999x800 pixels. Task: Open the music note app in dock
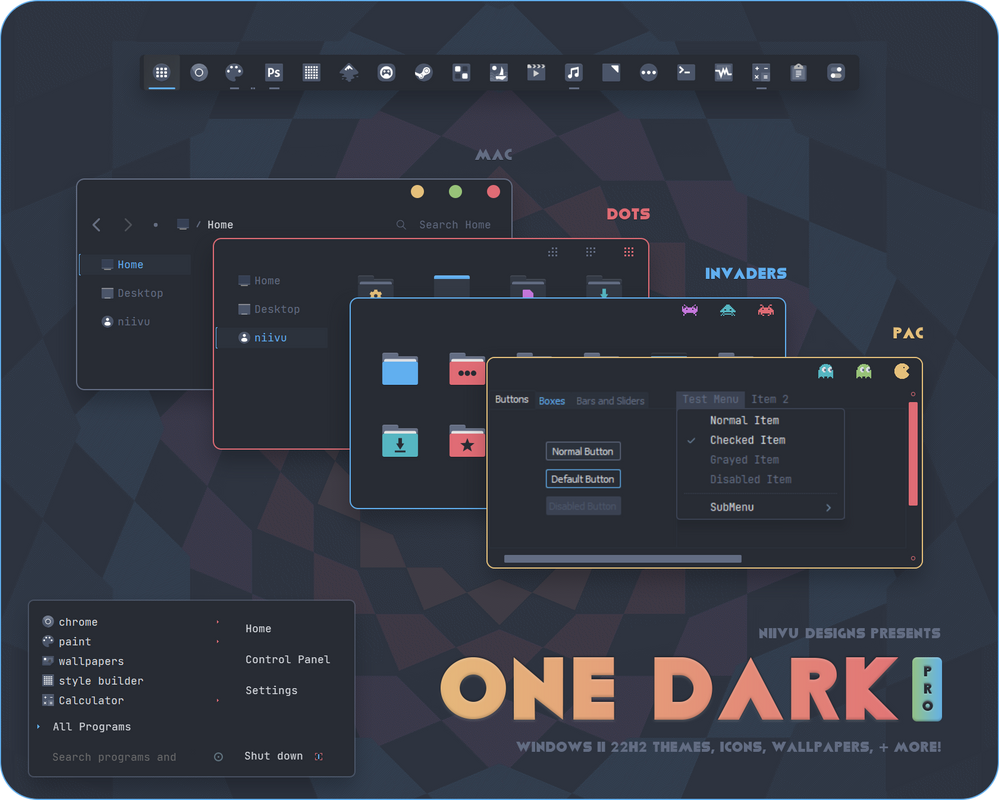(573, 73)
